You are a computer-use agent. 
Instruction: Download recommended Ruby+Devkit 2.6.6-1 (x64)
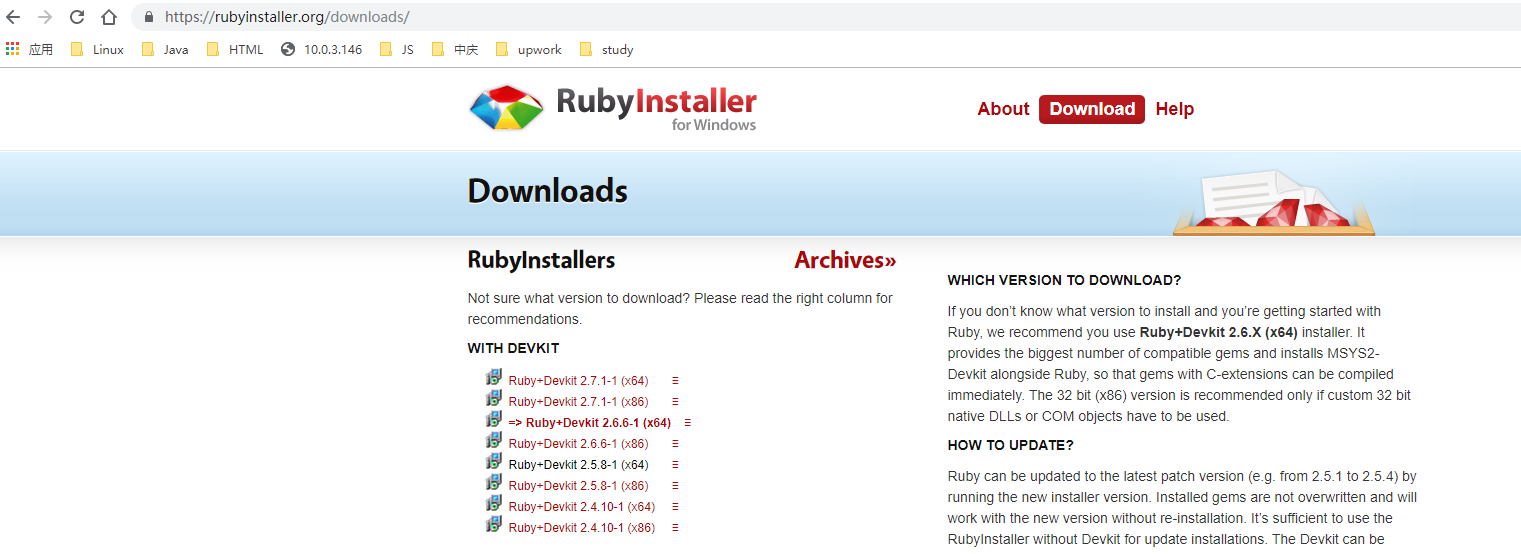click(589, 423)
